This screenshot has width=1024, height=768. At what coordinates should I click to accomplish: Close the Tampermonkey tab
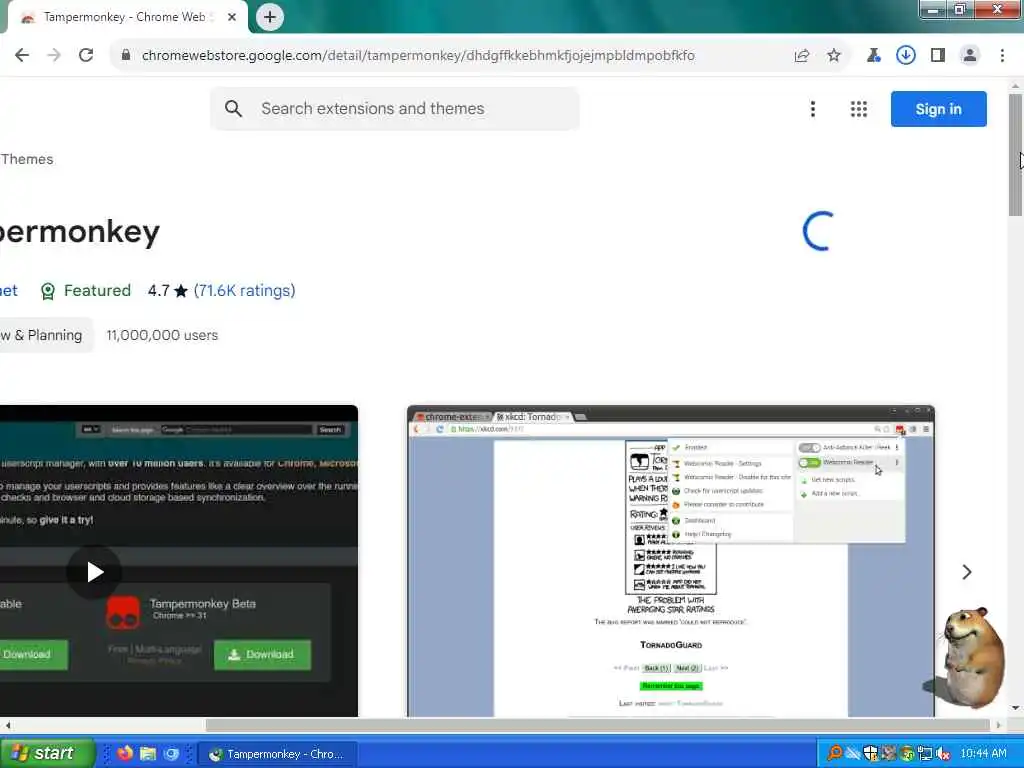pyautogui.click(x=232, y=18)
